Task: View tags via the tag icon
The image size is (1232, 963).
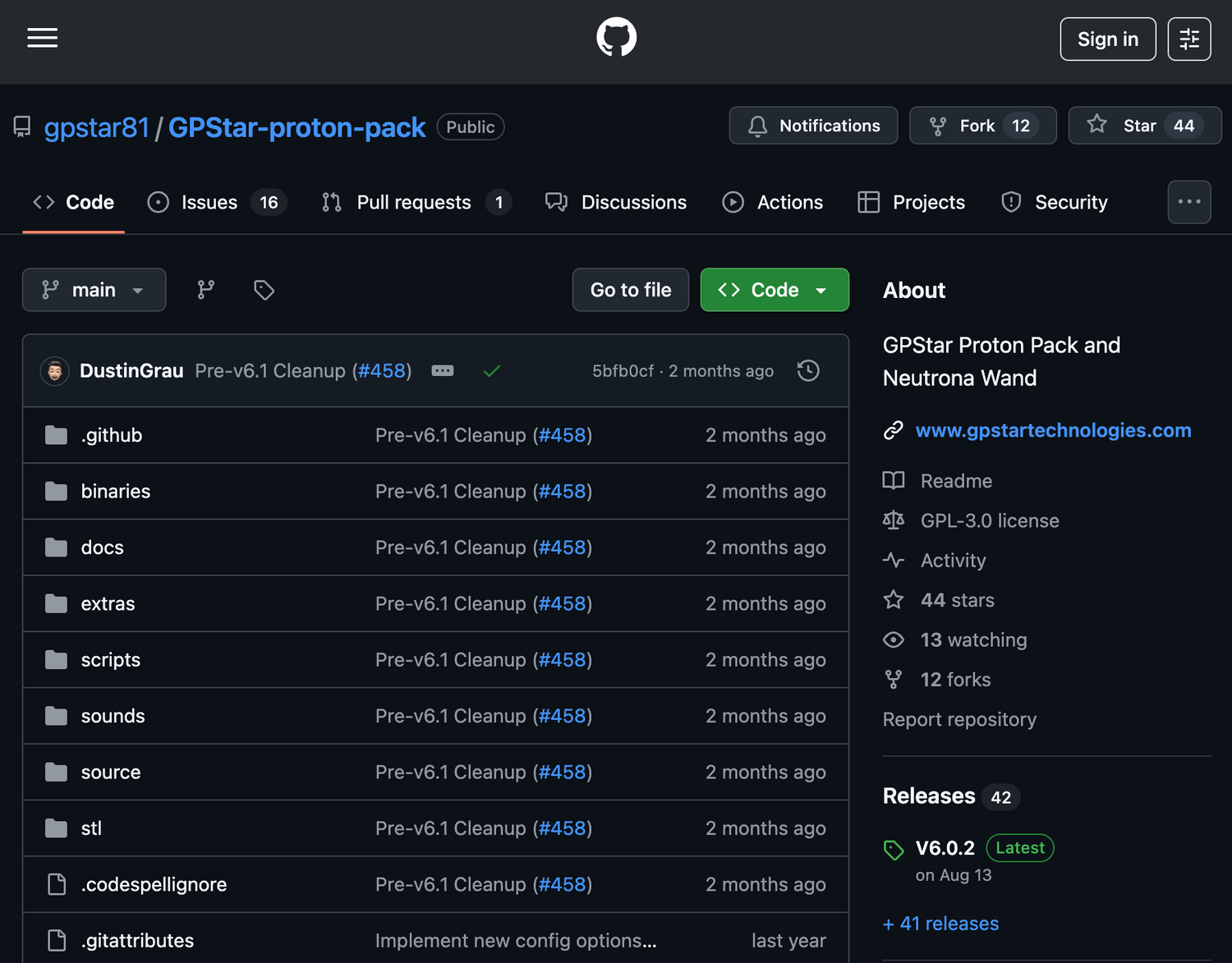Action: 264,290
